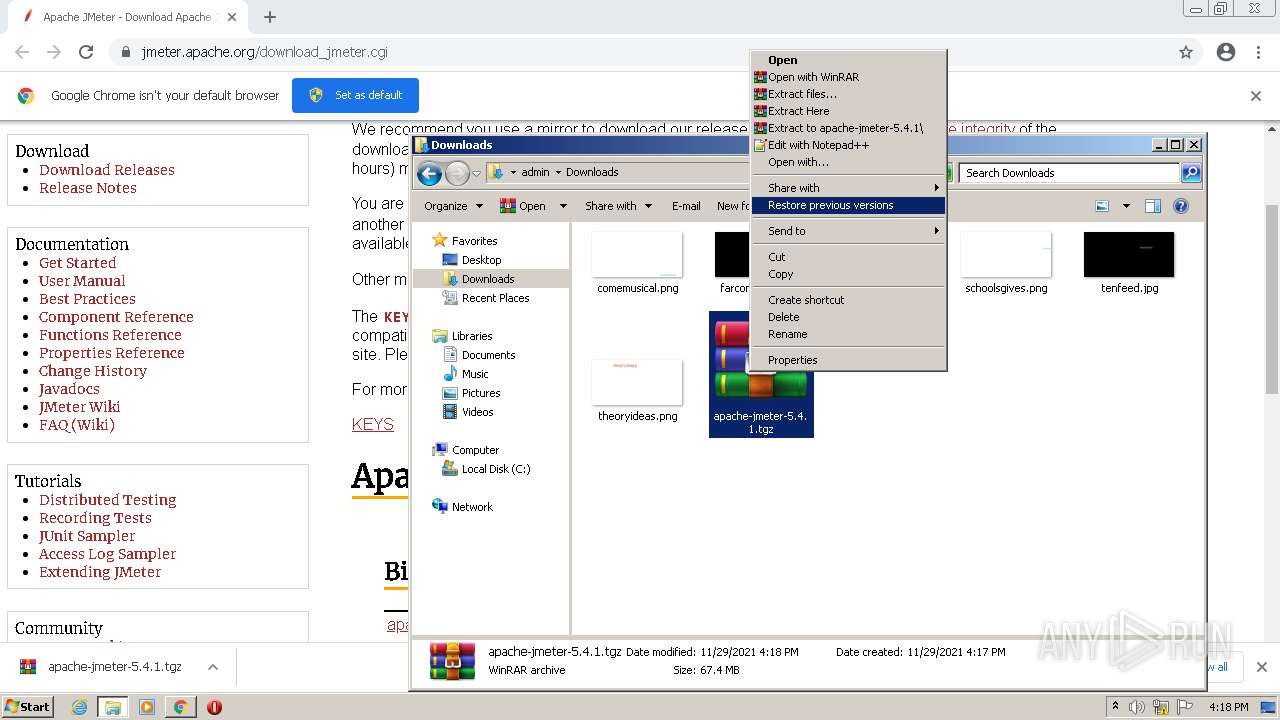The image size is (1280, 720).
Task: Click E-mail in Explorer toolbar
Action: [686, 206]
